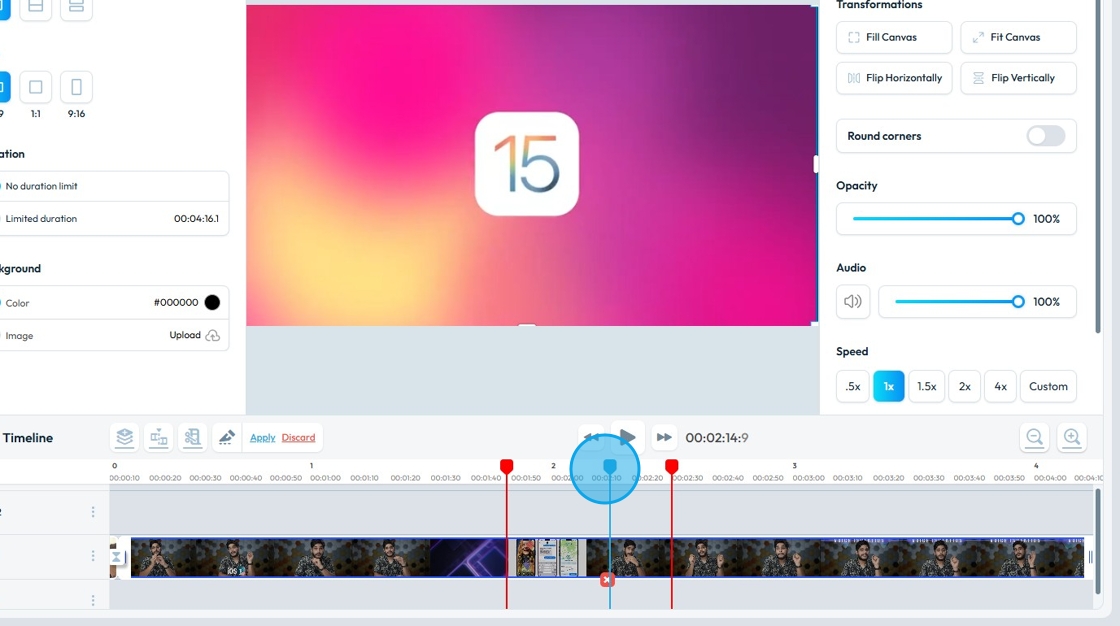Click Flip Horizontally button
This screenshot has height=626, width=1120.
894,78
